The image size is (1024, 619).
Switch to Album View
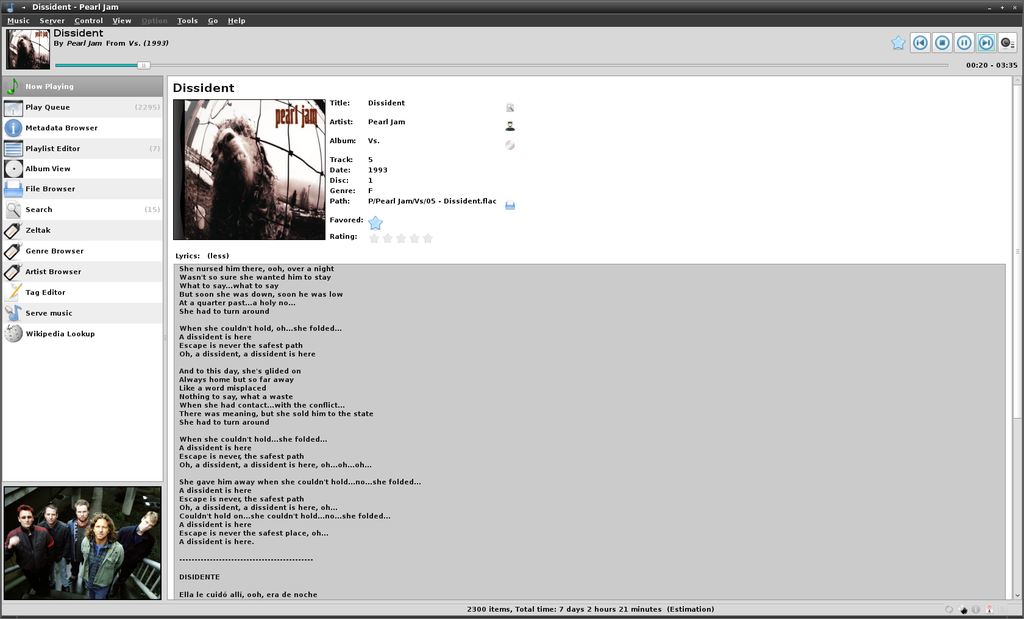[x=82, y=168]
